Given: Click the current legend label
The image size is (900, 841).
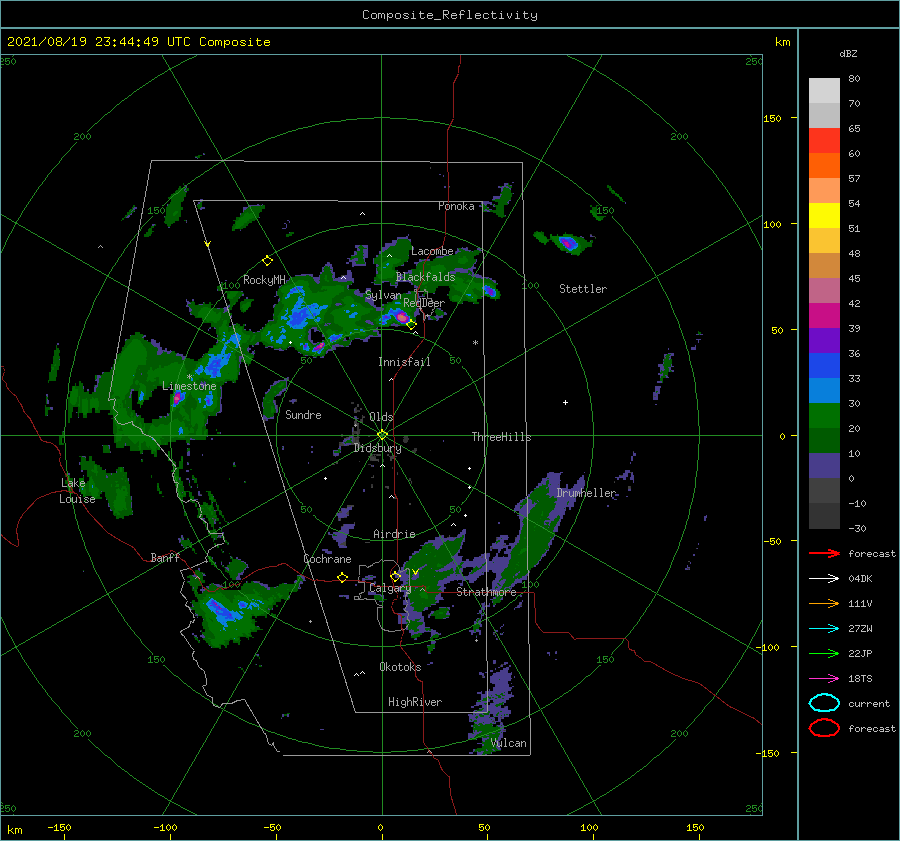Looking at the screenshot, I should point(869,704).
